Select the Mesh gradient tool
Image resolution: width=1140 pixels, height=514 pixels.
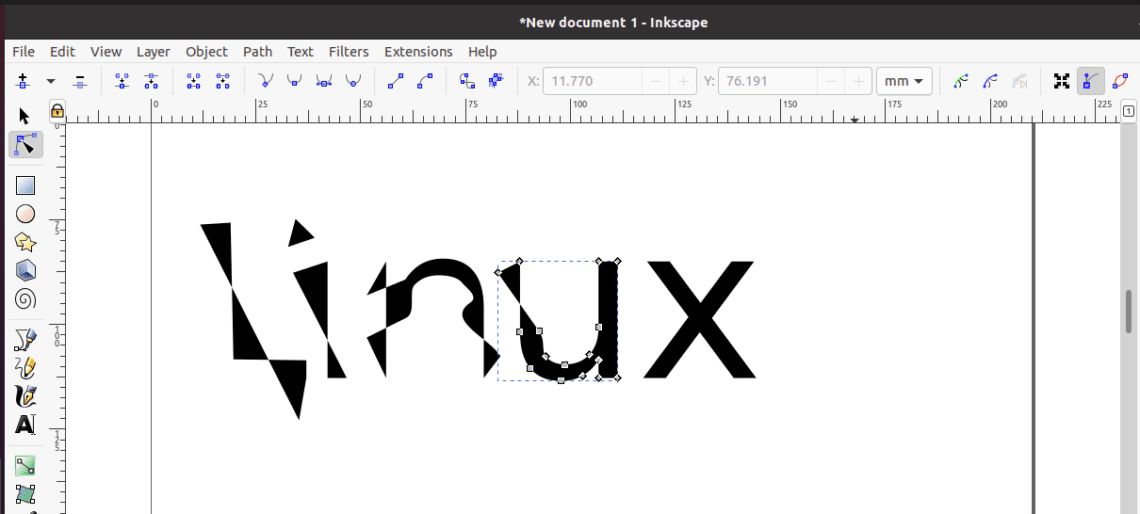(x=25, y=494)
